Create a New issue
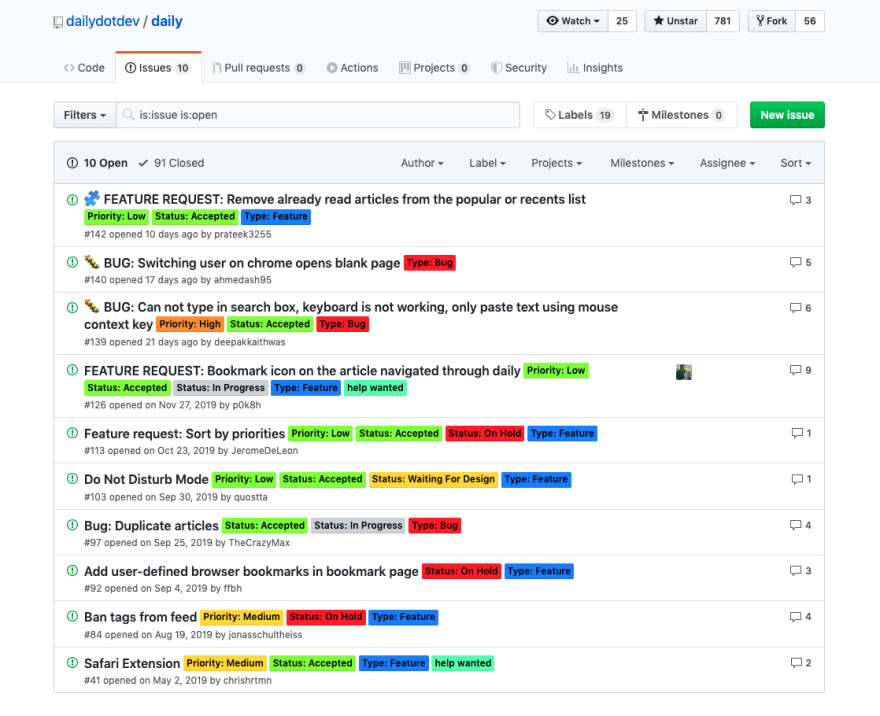 click(x=787, y=115)
